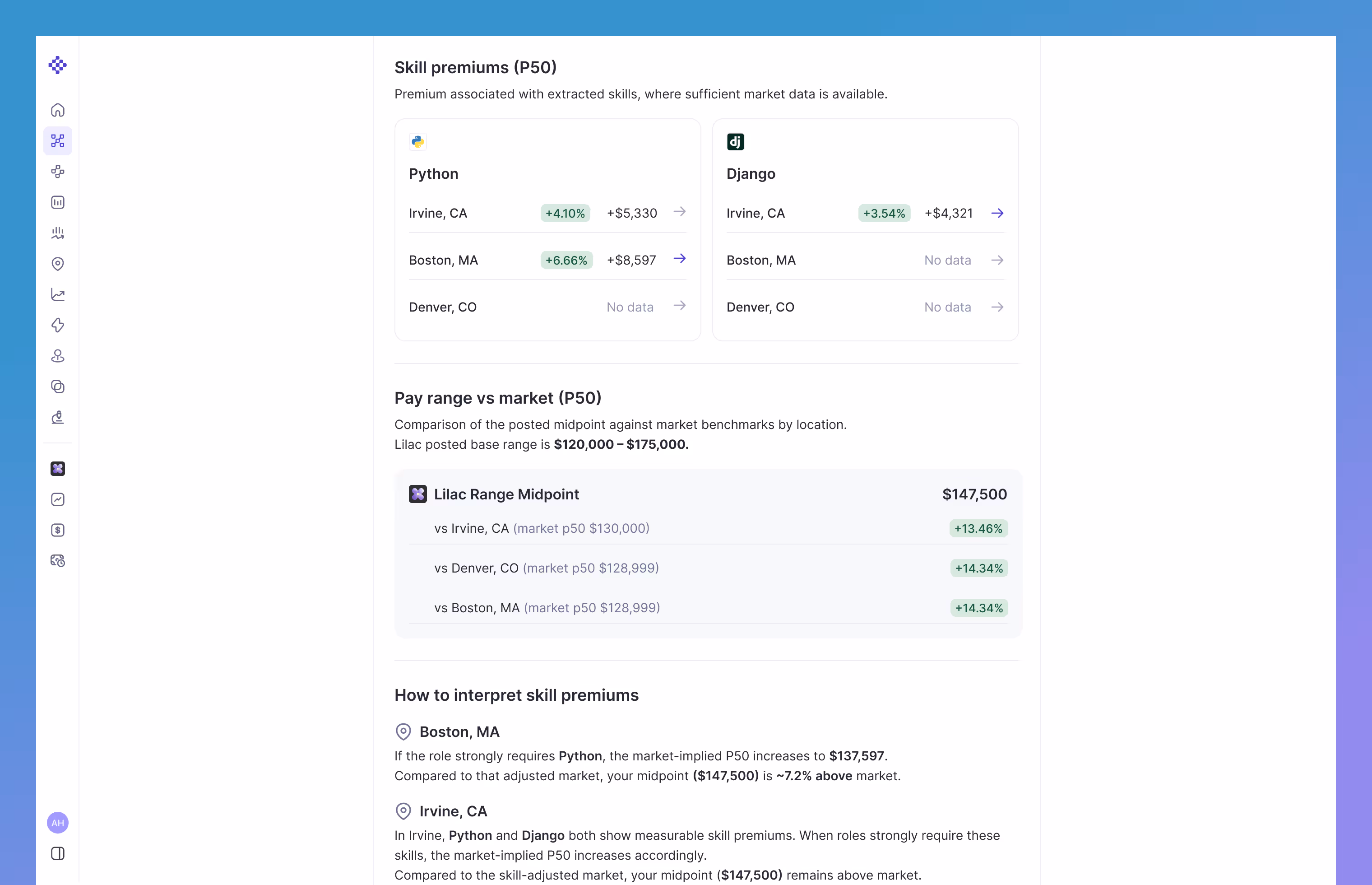Click the microscope sidebar icon
The image size is (1372, 885).
tap(57, 417)
